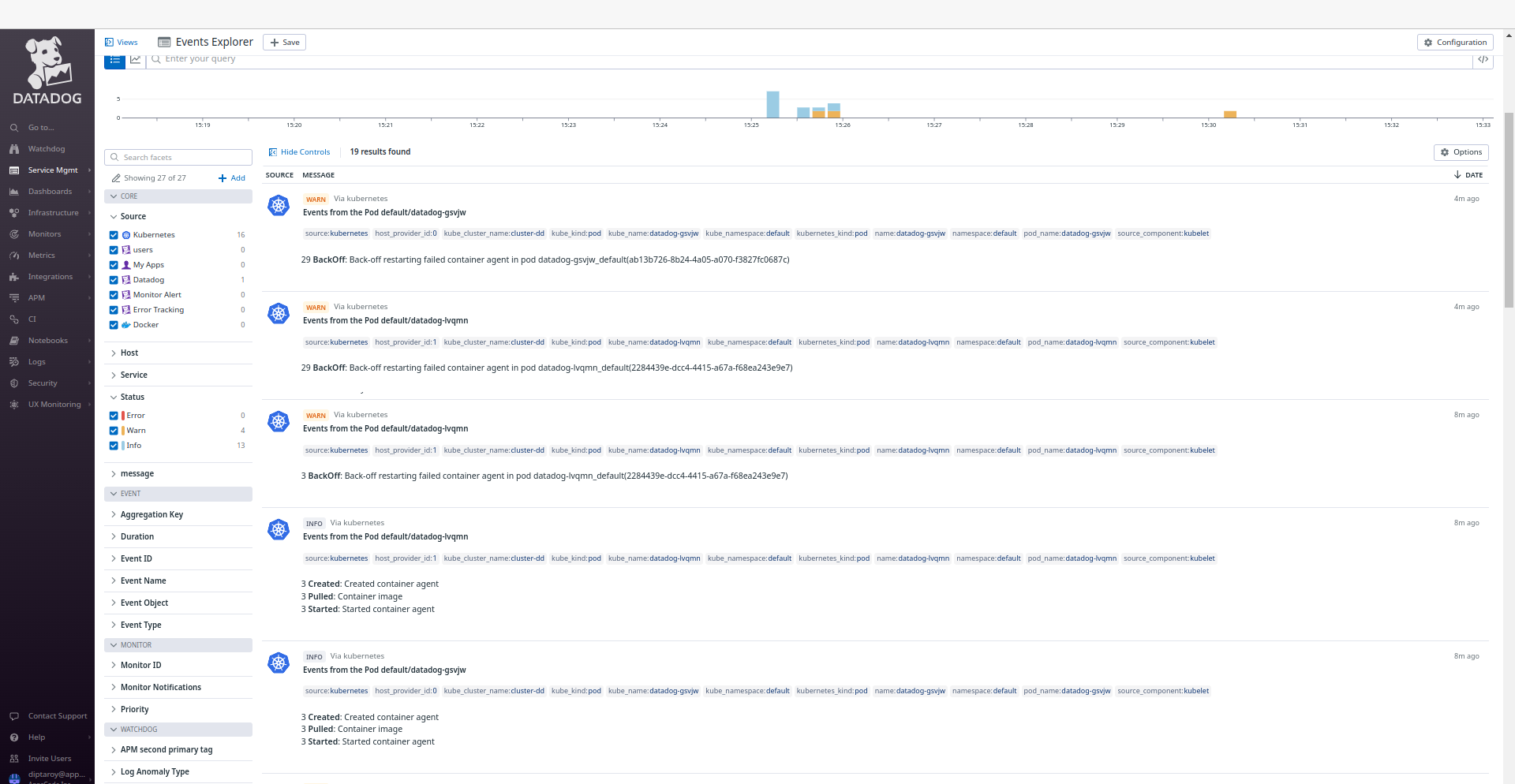1515x784 pixels.
Task: Uncheck the Kubernetes source facet
Action: tap(114, 234)
